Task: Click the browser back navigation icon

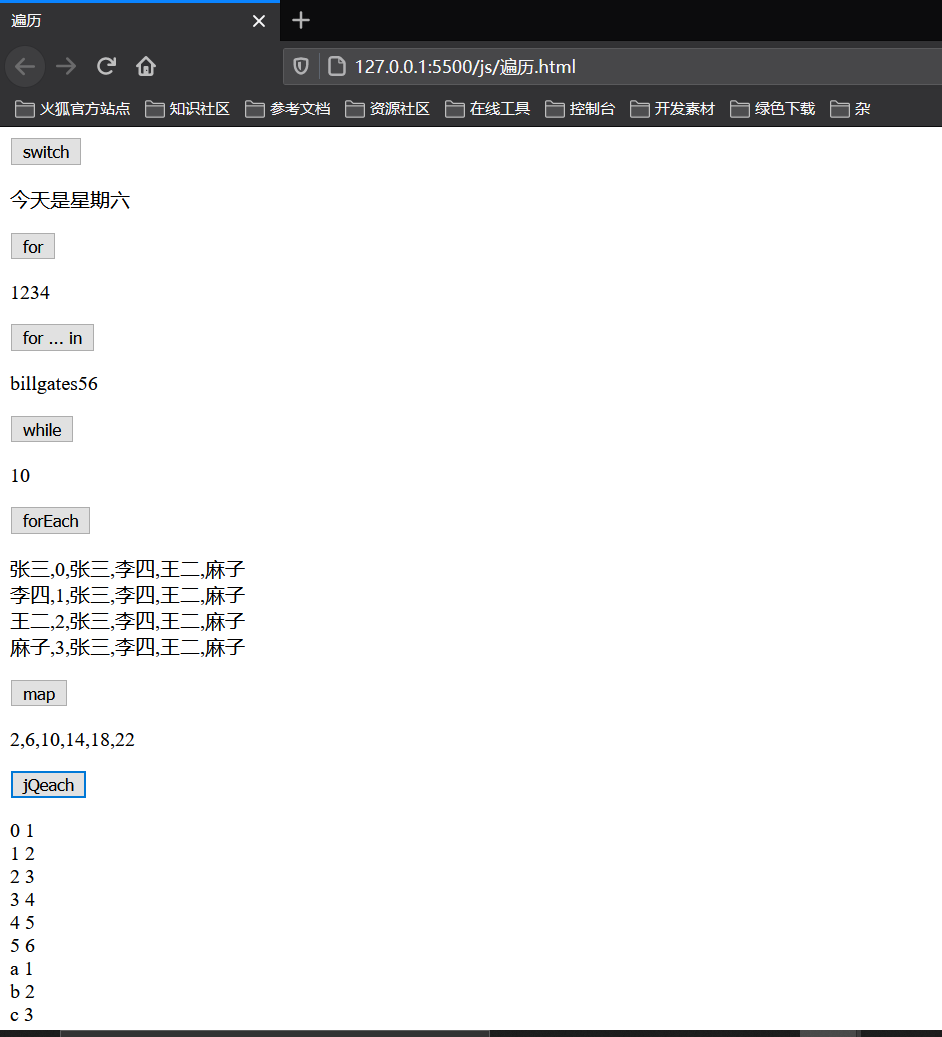Action: pyautogui.click(x=24, y=66)
